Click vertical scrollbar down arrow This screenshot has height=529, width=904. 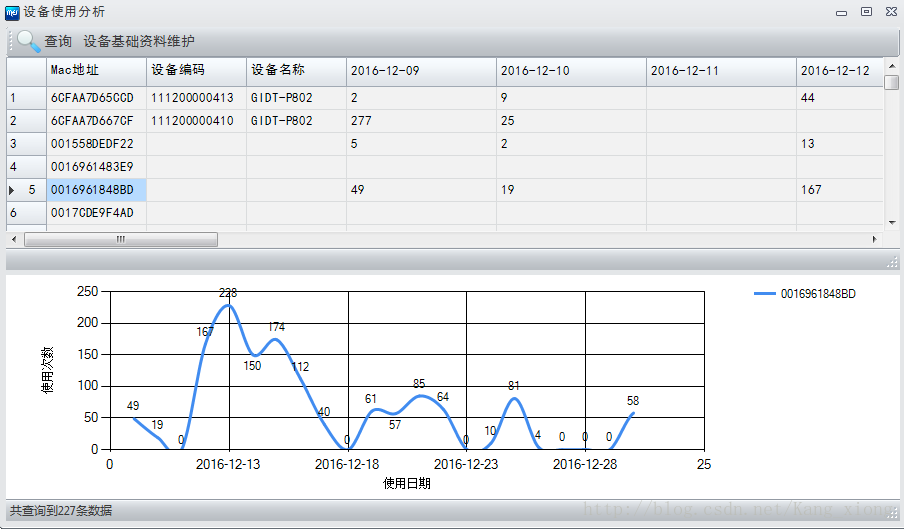pos(892,223)
